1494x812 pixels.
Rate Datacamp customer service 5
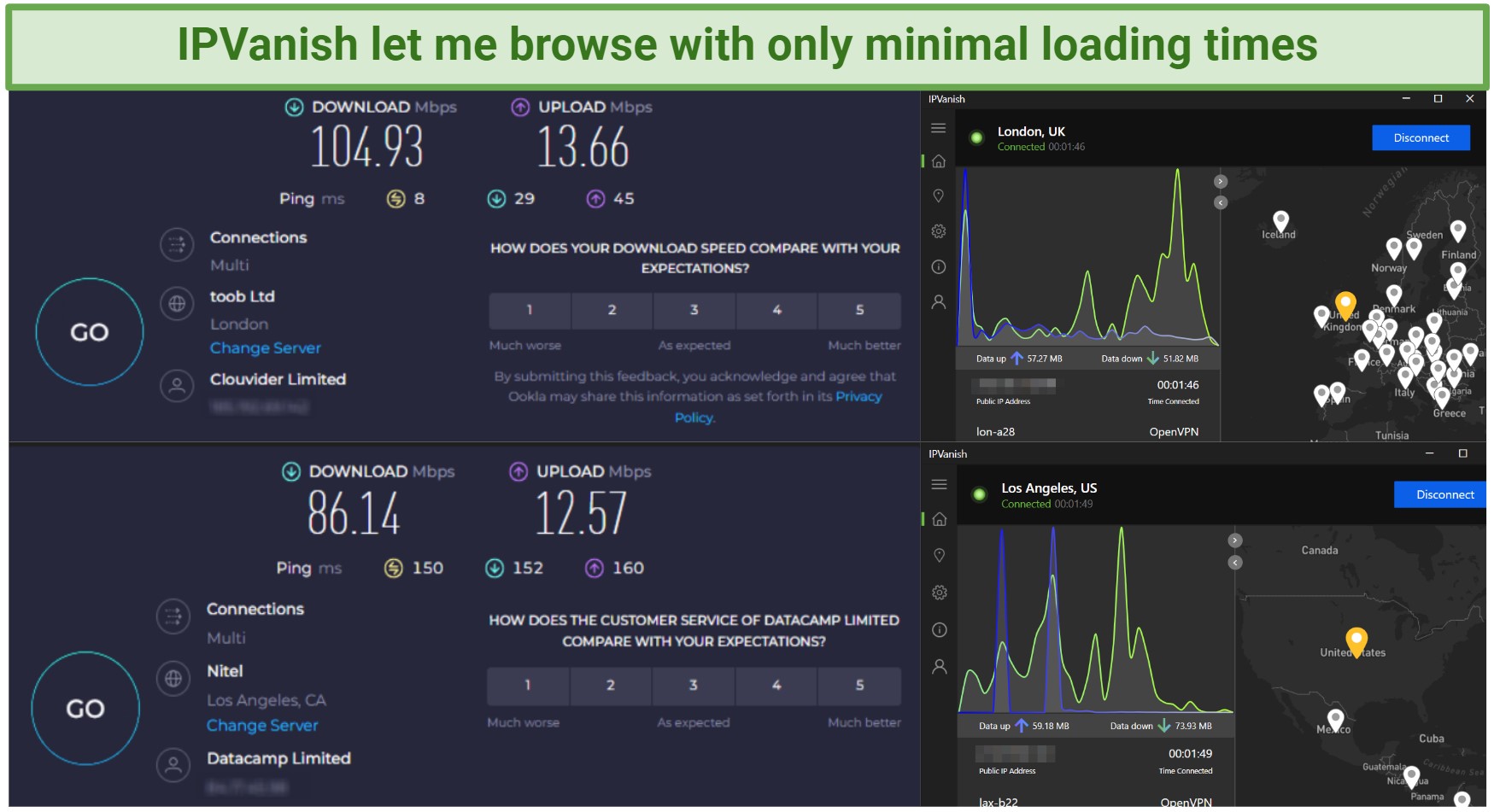coord(859,686)
